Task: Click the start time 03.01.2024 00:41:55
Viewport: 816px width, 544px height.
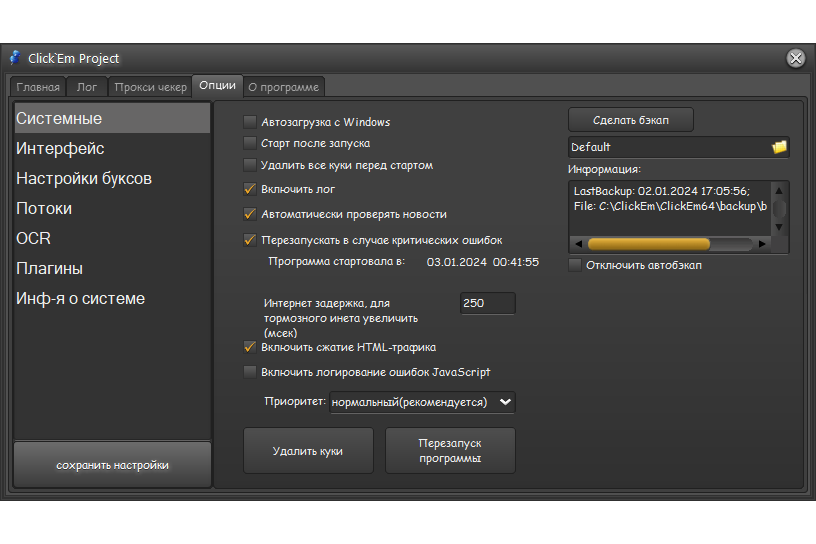Action: click(x=482, y=262)
